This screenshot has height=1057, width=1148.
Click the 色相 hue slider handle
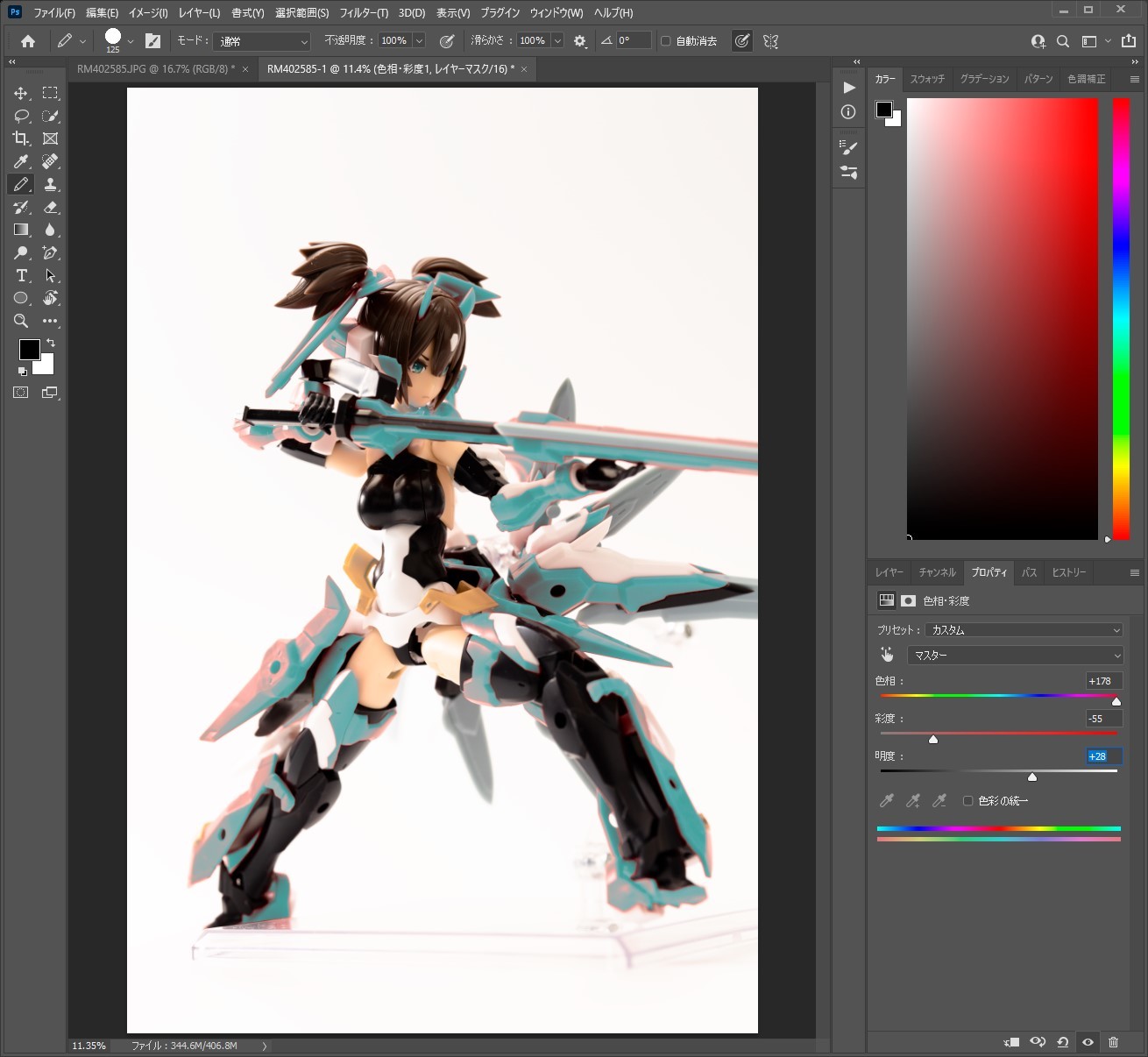[x=1116, y=701]
